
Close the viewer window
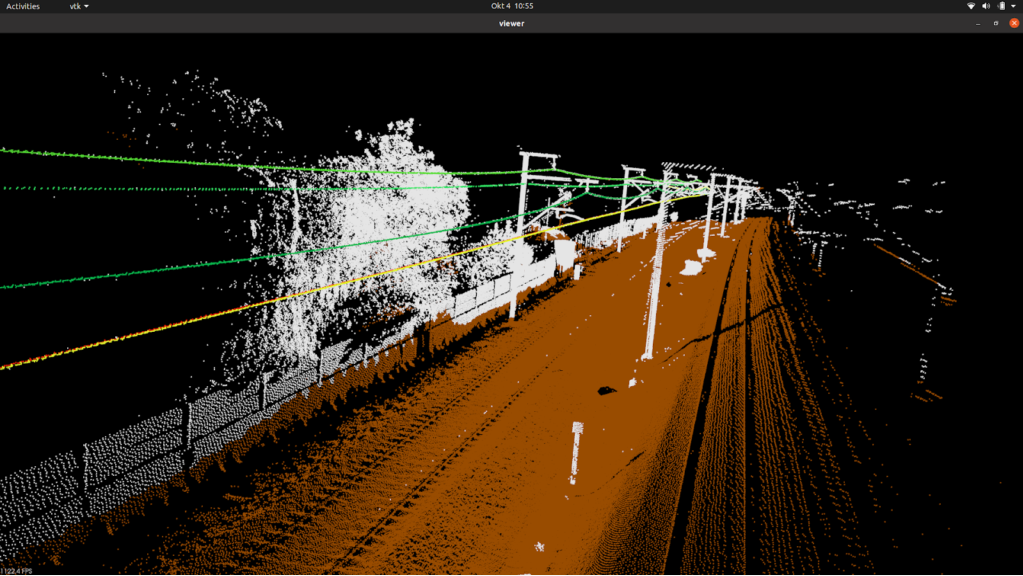(1013, 23)
